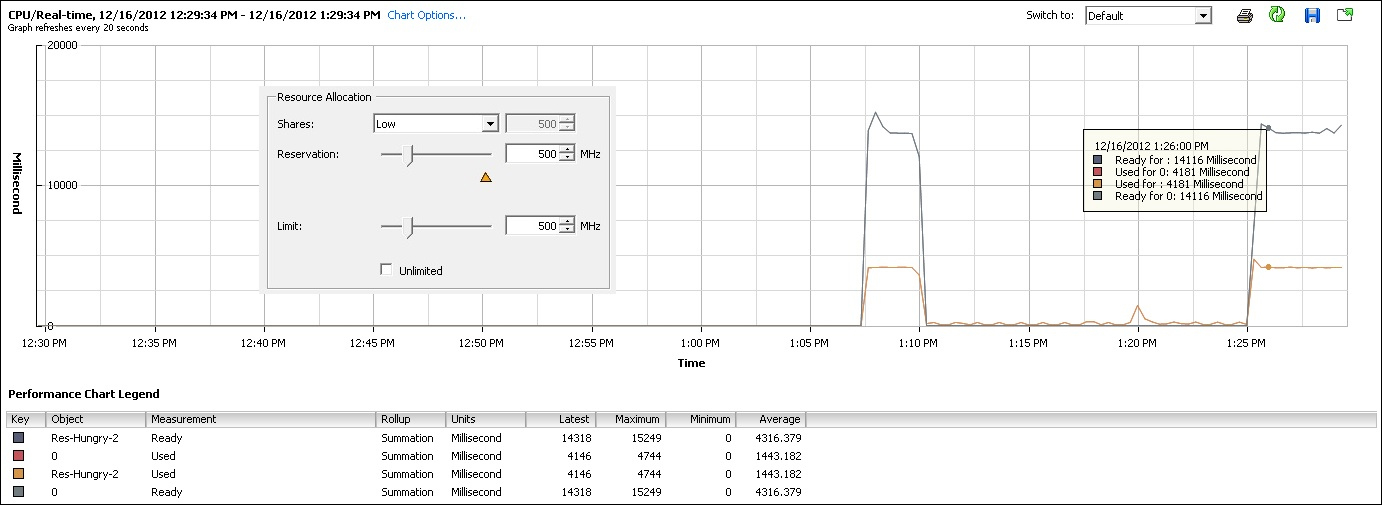Viewport: 1382px width, 505px height.
Task: Sort legend by Rollup column header
Action: (411, 419)
